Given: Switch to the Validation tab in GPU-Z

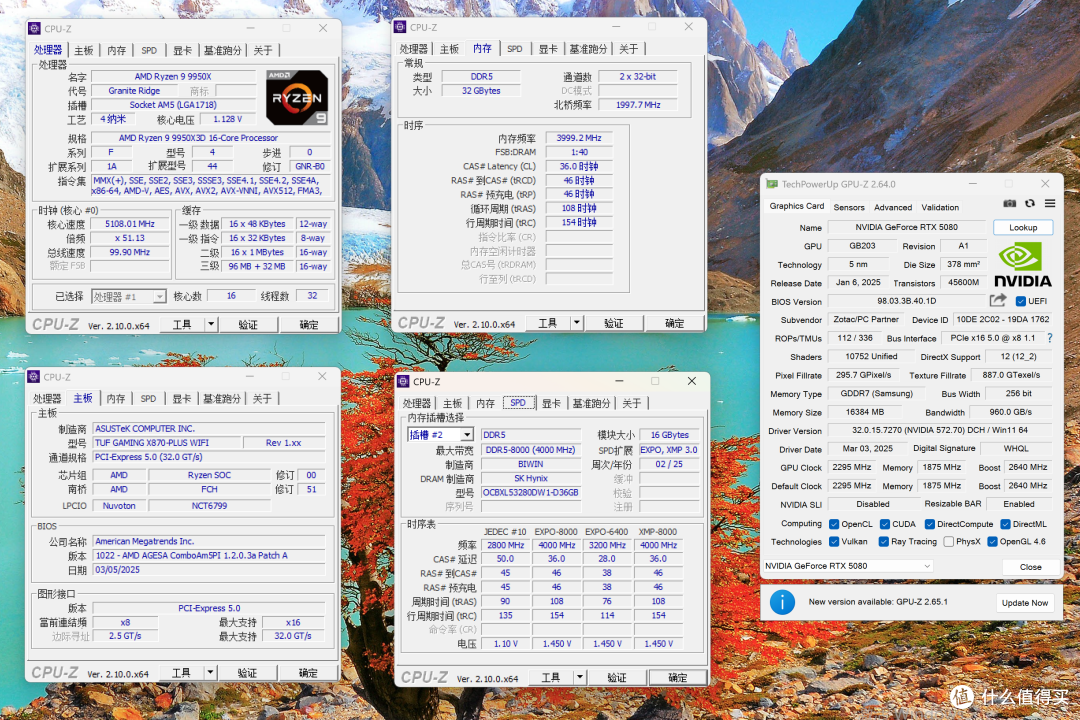Looking at the screenshot, I should (x=940, y=207).
